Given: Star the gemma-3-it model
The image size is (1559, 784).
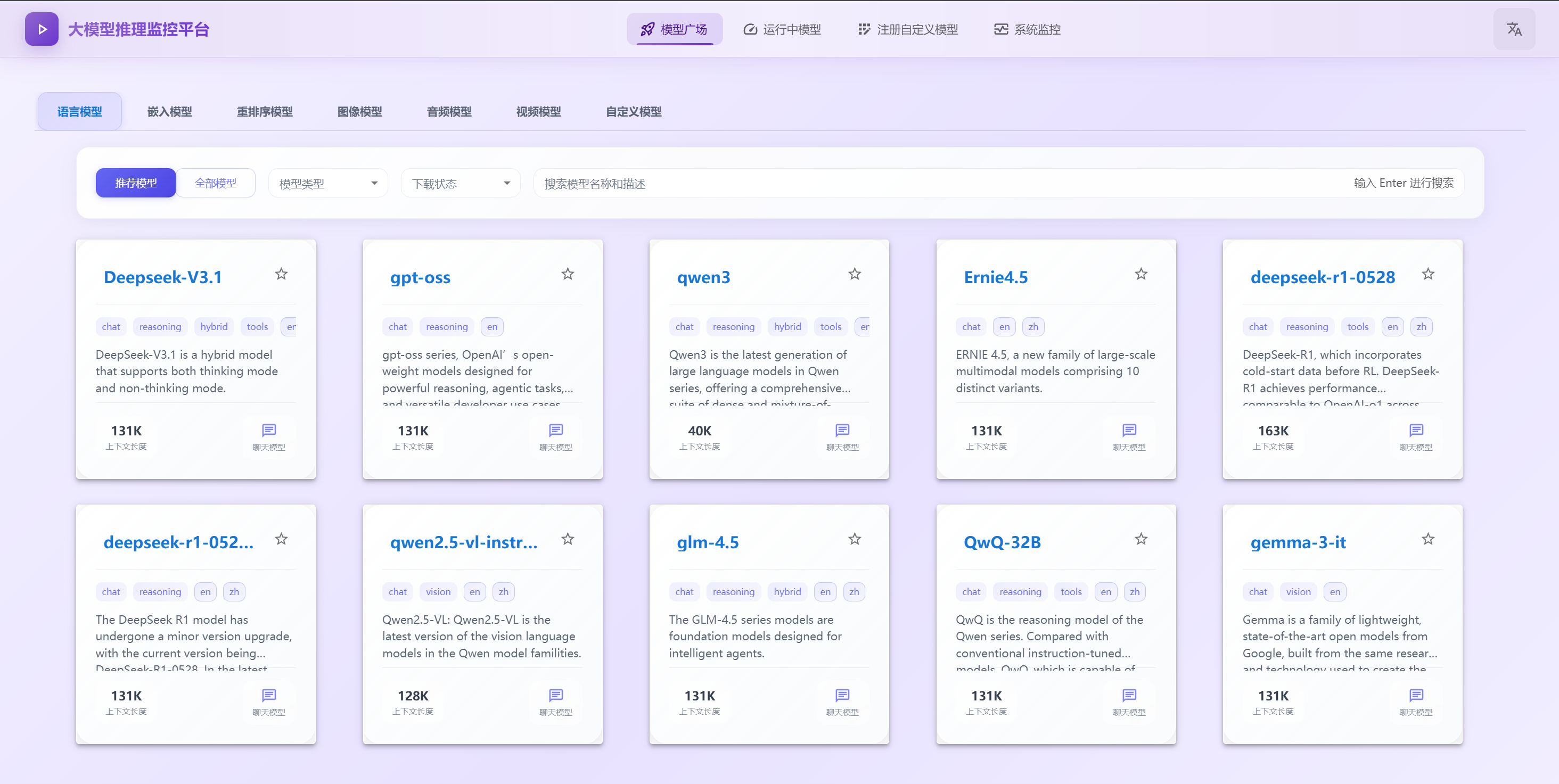Looking at the screenshot, I should pyautogui.click(x=1427, y=539).
